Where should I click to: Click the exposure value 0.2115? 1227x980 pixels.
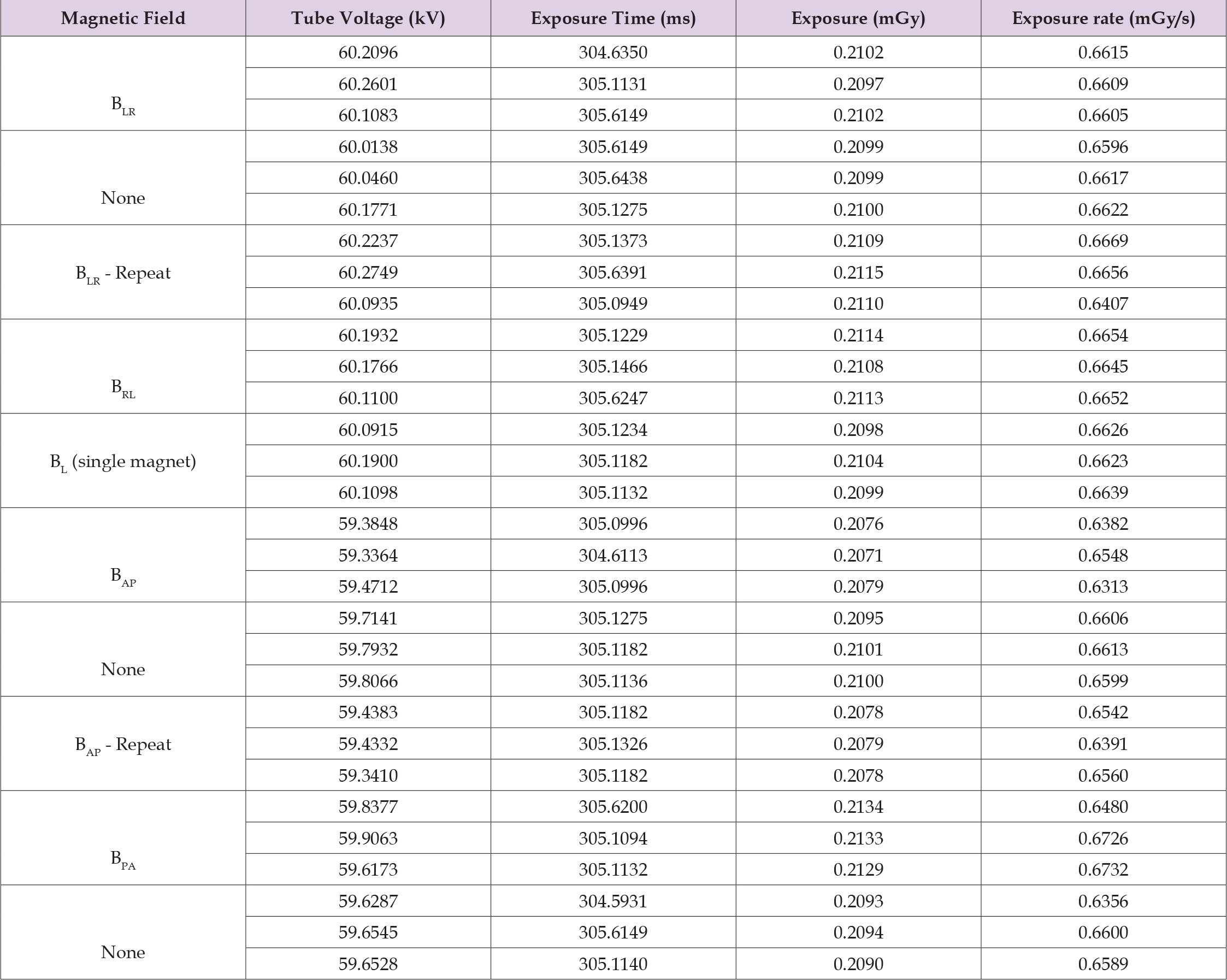[x=858, y=272]
